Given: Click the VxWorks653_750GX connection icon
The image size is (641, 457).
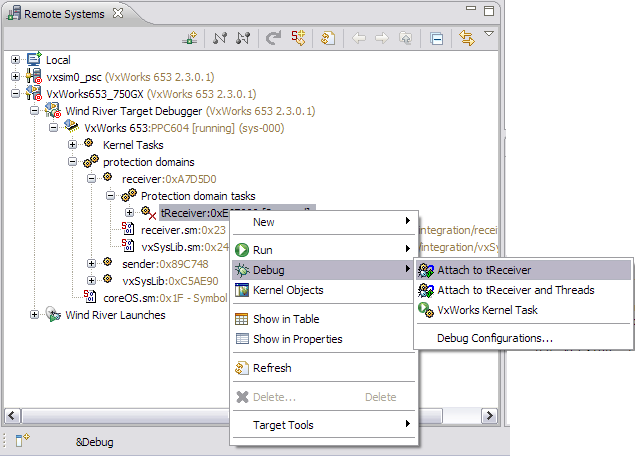Looking at the screenshot, I should (x=34, y=93).
